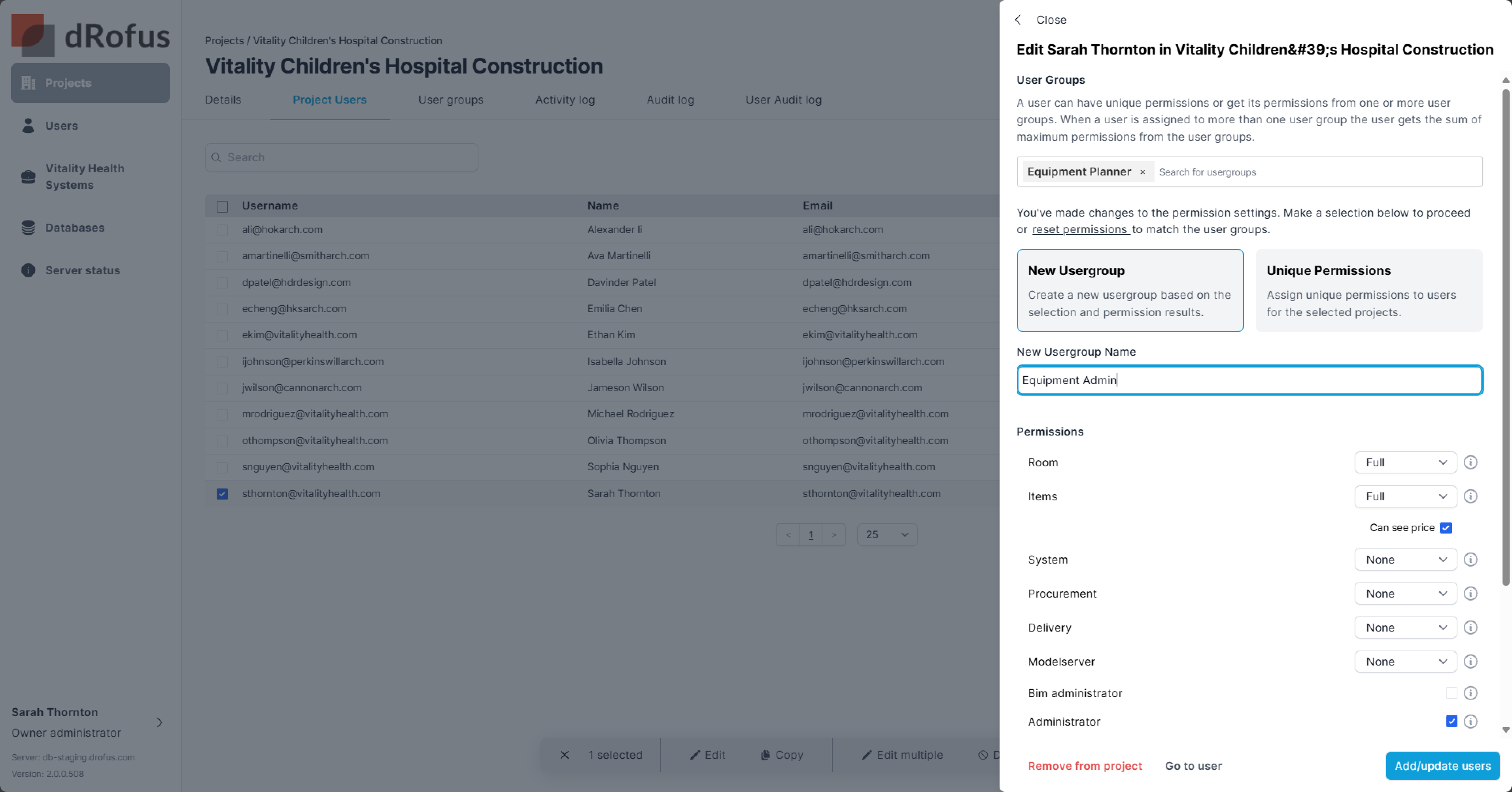Click Remove from project

1085,766
